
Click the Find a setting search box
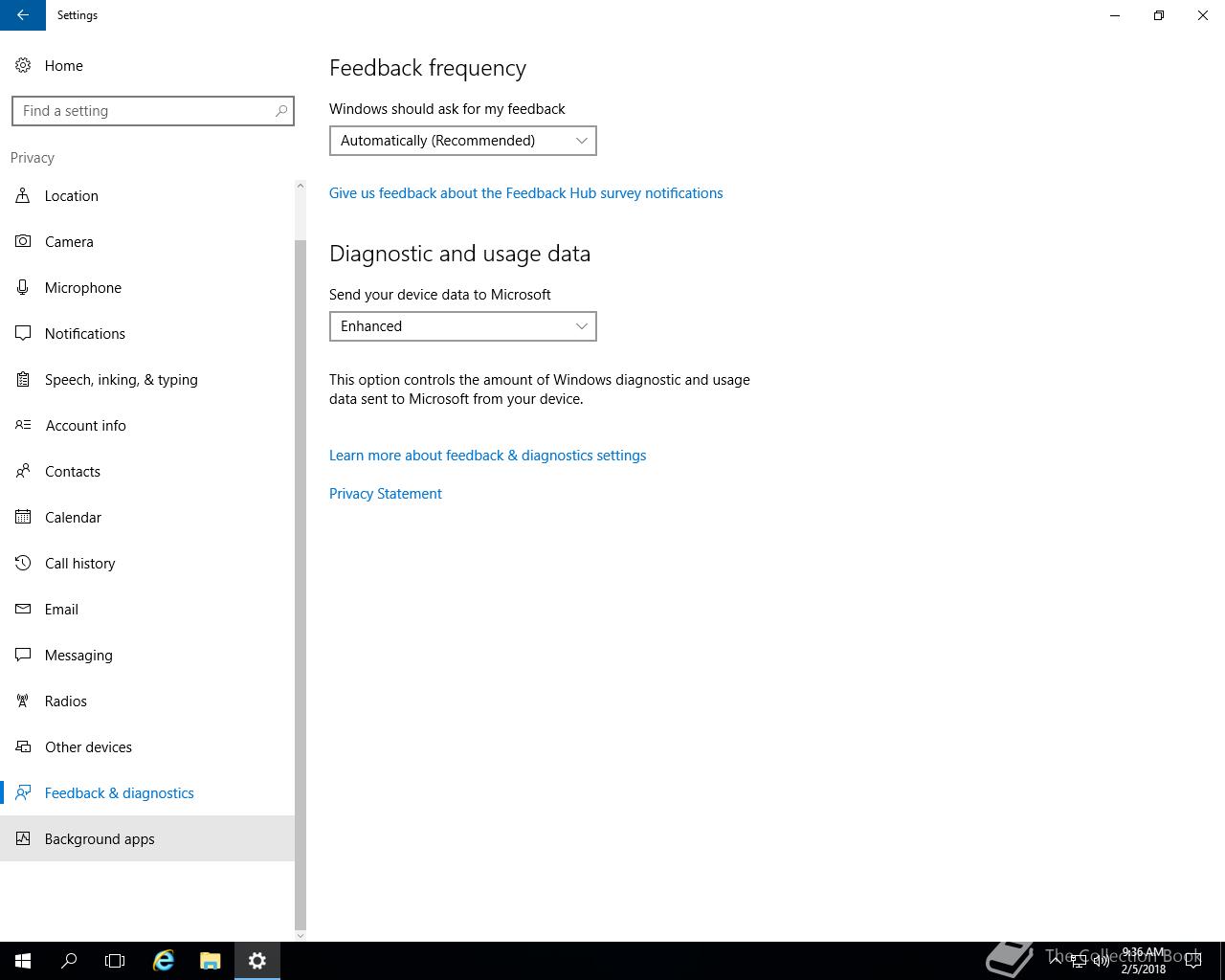(x=153, y=111)
